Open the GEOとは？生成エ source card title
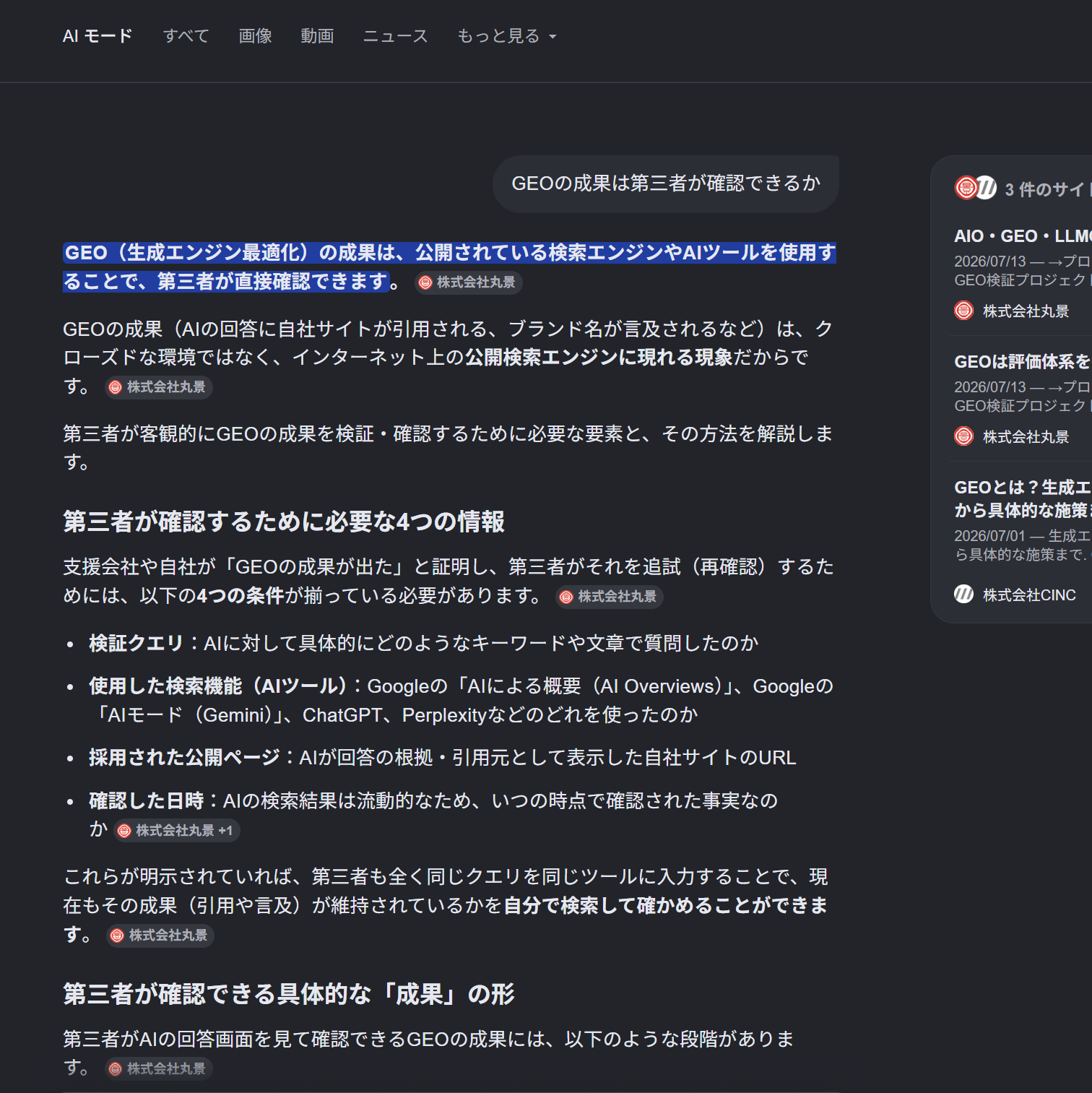This screenshot has height=1093, width=1092. point(1023,498)
